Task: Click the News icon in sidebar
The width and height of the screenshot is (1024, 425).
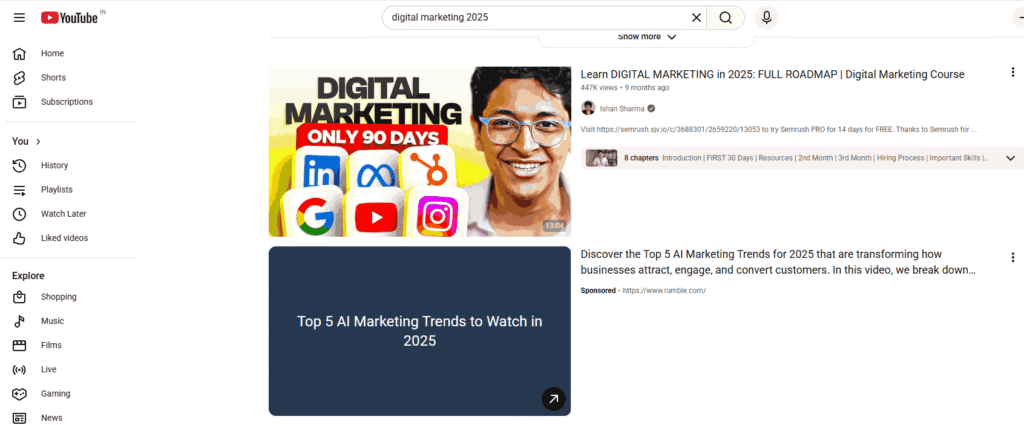Action: tap(20, 418)
